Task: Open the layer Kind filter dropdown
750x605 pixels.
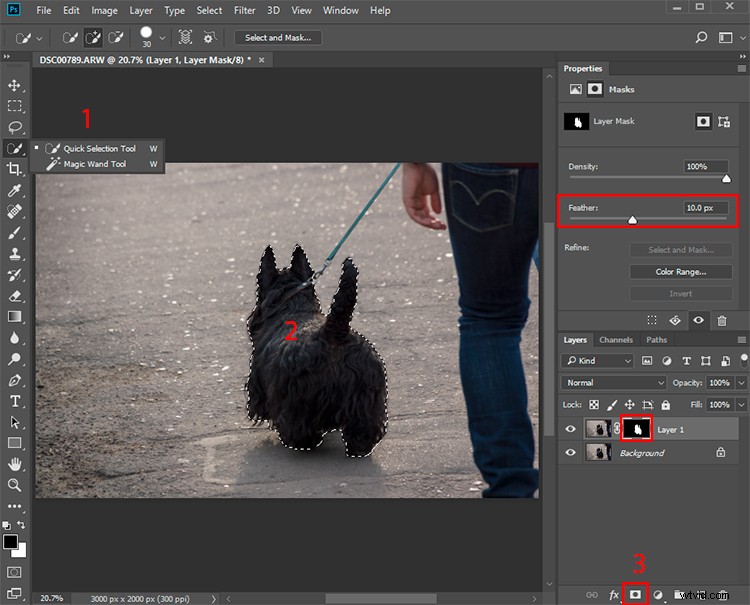Action: 597,361
